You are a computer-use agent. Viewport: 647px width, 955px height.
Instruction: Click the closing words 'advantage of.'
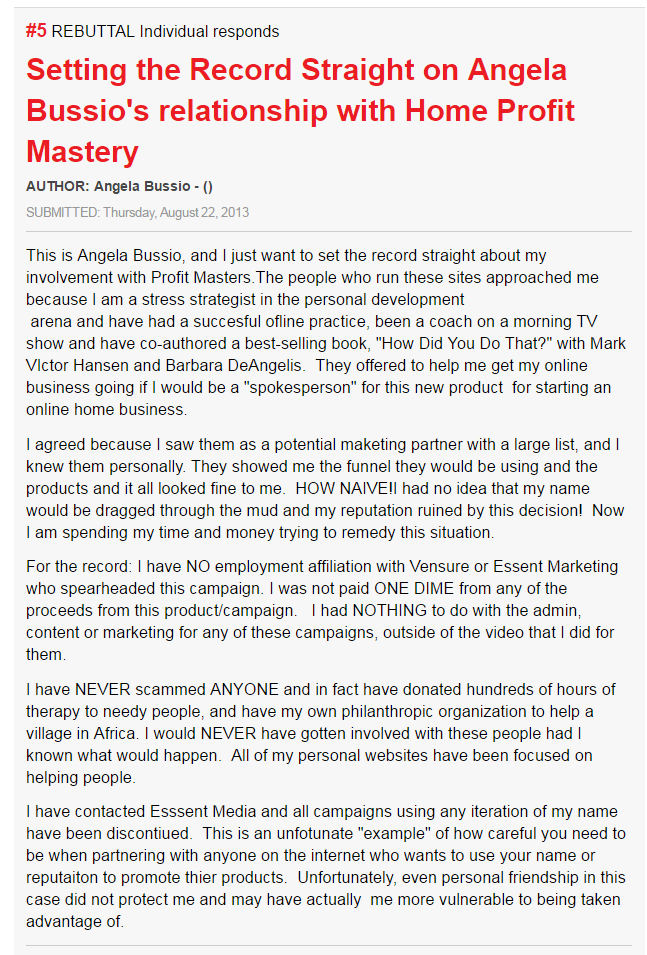75,921
